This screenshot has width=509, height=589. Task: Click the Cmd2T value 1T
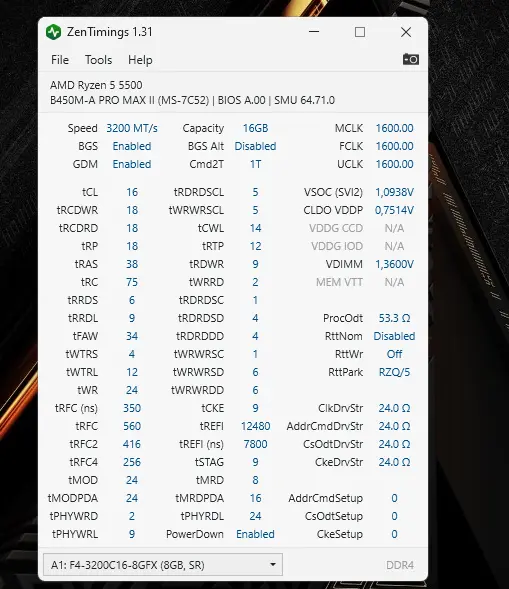(255, 164)
